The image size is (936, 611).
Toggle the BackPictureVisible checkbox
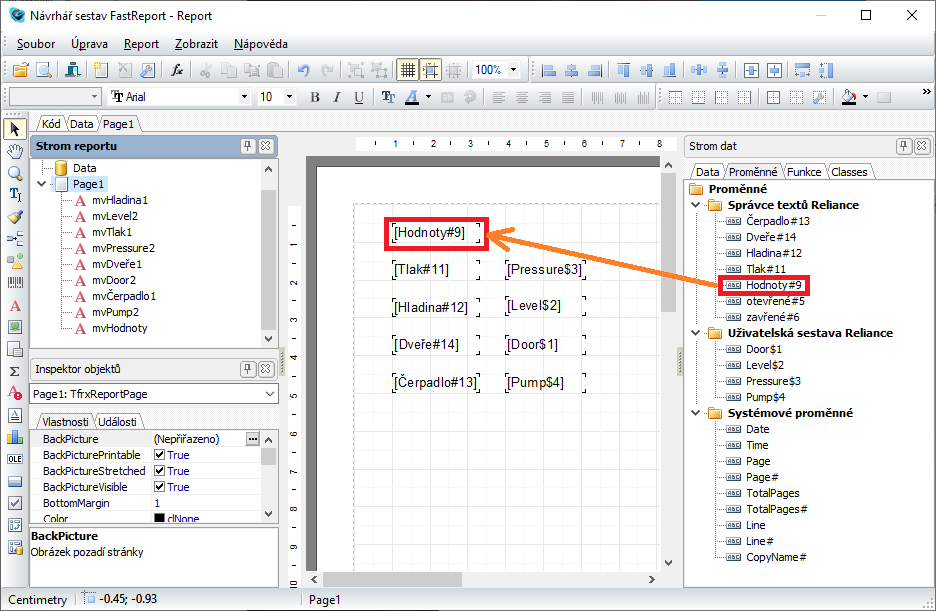point(159,487)
